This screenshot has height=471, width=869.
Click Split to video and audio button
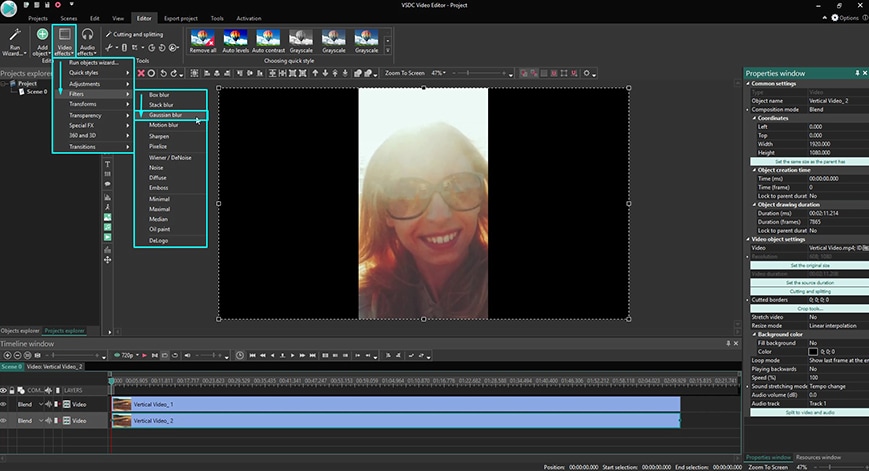pyautogui.click(x=809, y=412)
